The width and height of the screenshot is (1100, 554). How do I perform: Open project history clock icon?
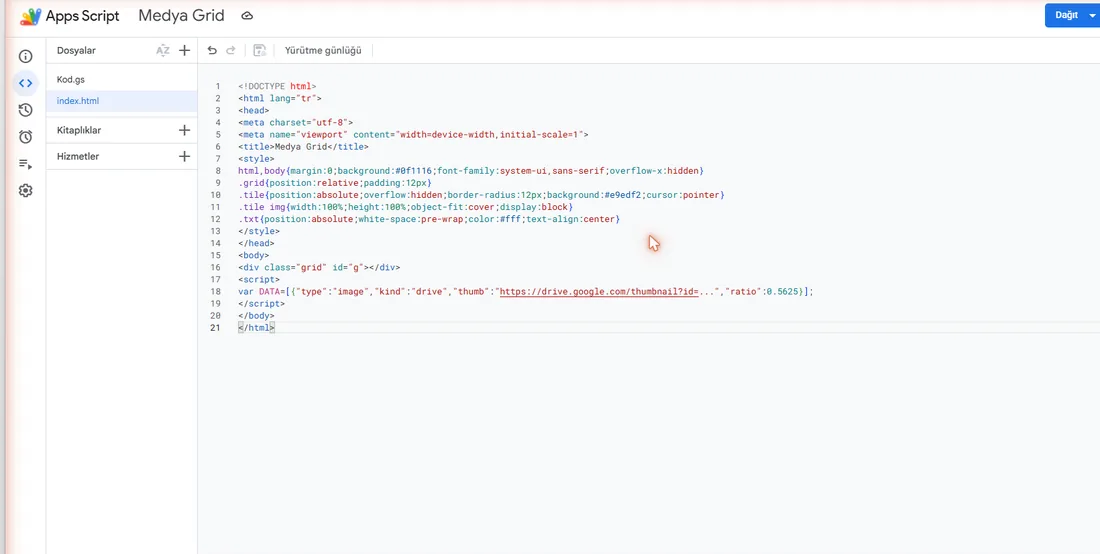coord(25,110)
